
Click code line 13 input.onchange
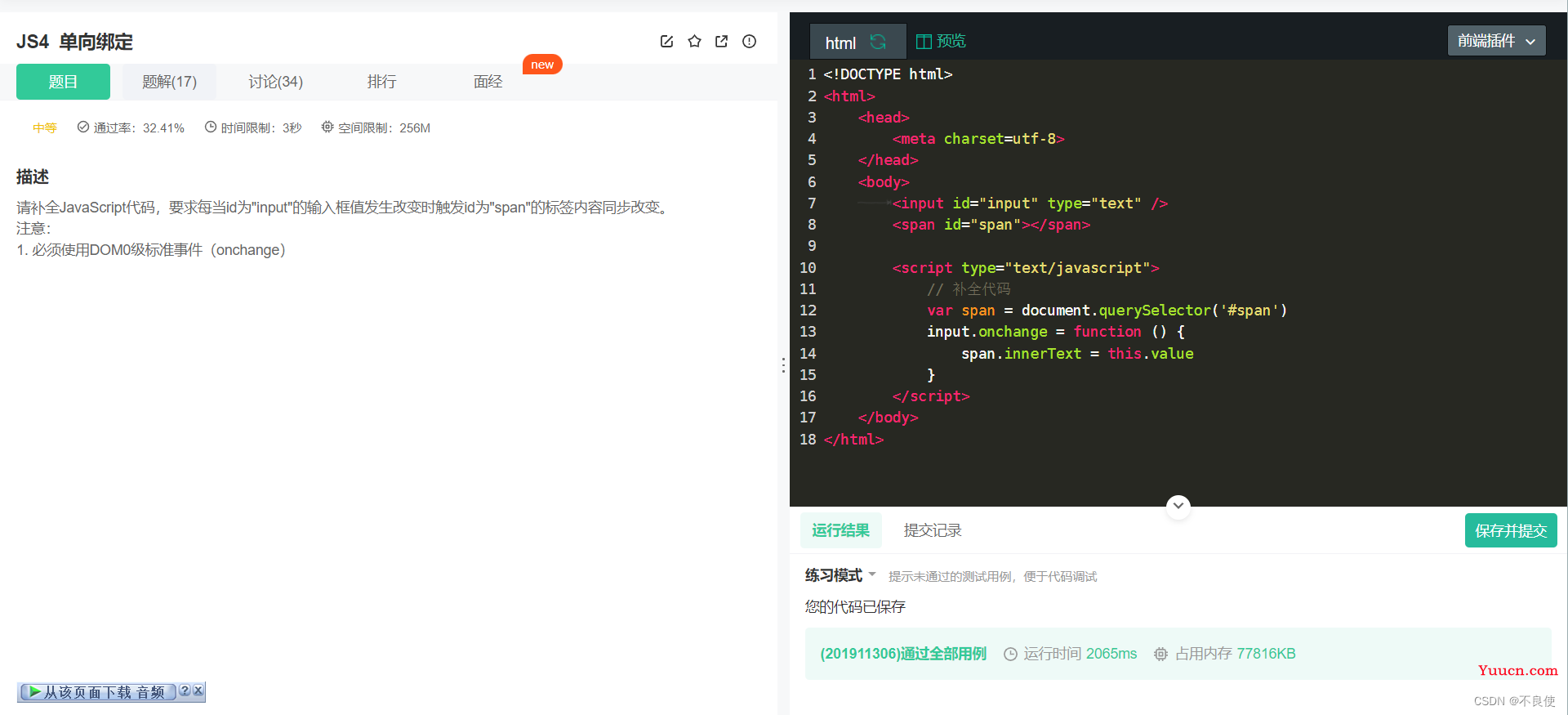(x=1055, y=332)
